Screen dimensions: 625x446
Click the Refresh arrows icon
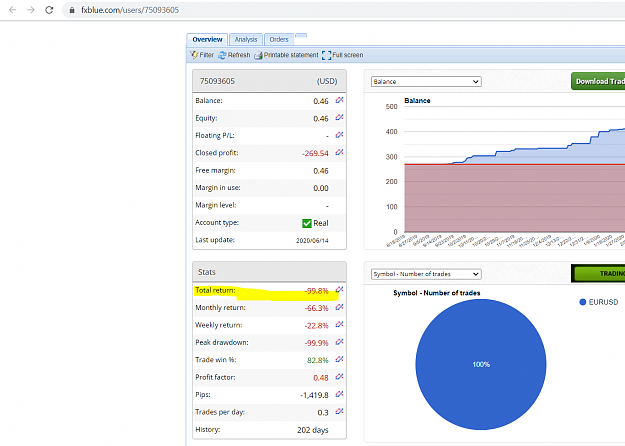[x=222, y=55]
